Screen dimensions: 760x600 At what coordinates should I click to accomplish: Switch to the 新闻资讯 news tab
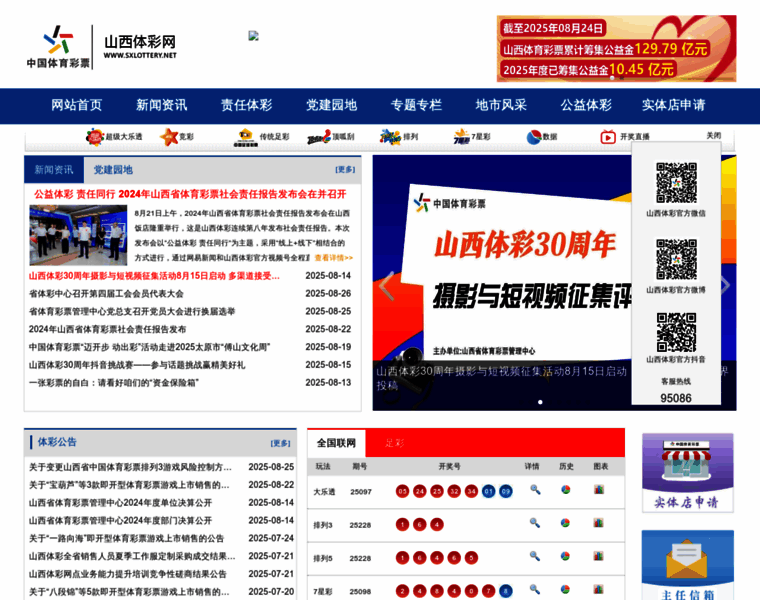click(54, 170)
